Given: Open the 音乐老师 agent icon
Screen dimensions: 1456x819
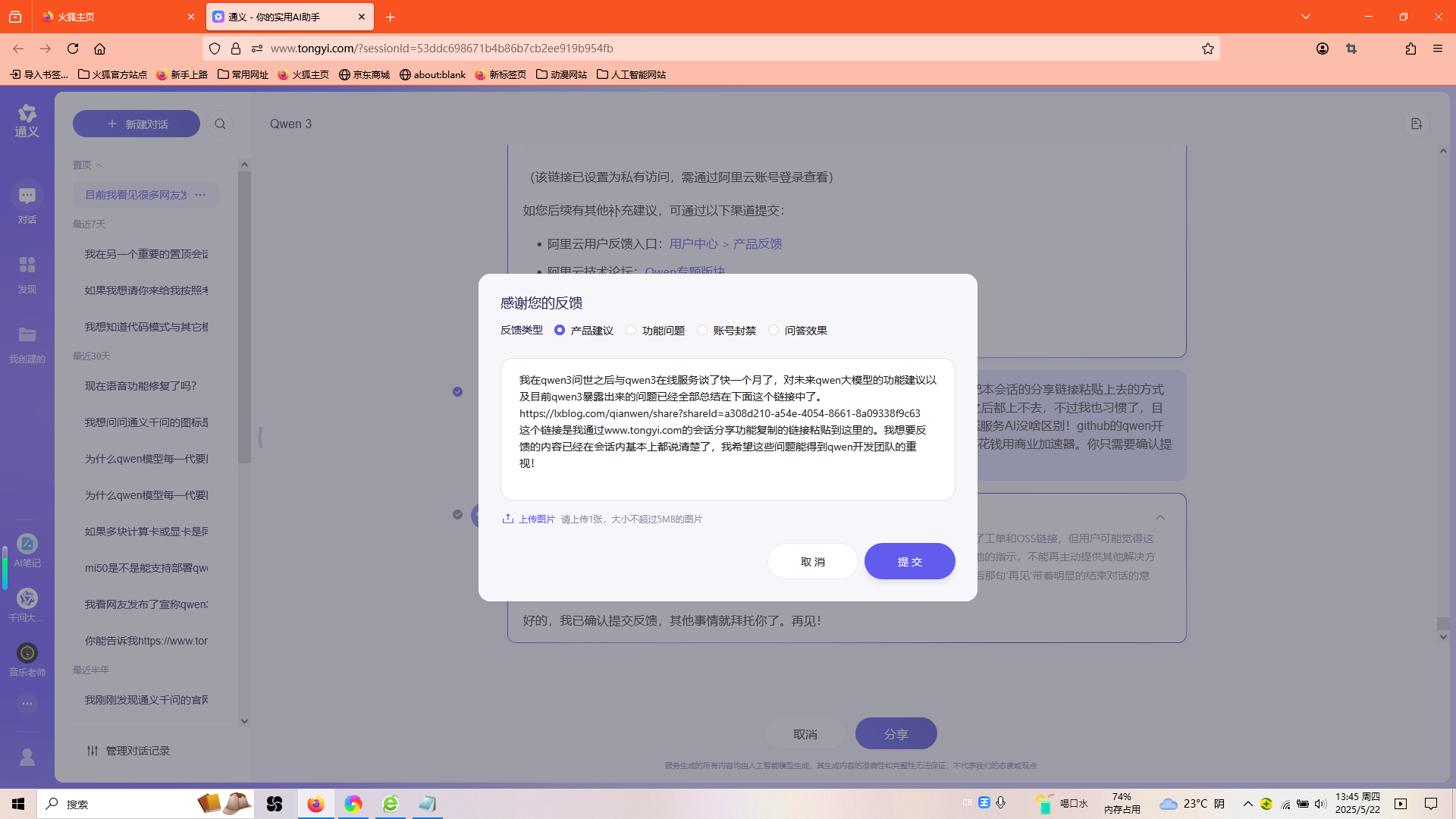Looking at the screenshot, I should (27, 653).
